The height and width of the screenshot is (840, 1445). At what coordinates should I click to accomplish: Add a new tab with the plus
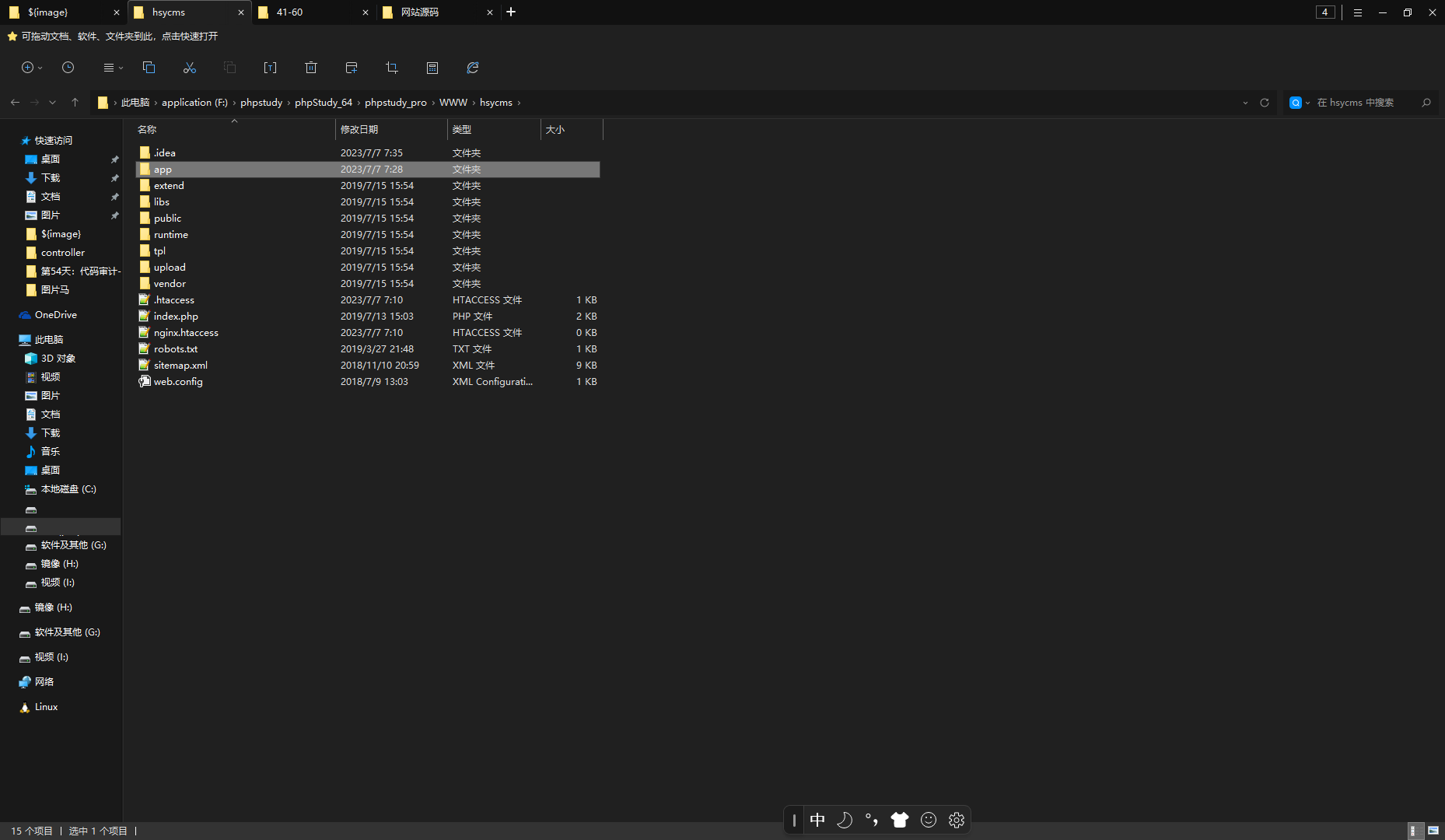coord(511,12)
